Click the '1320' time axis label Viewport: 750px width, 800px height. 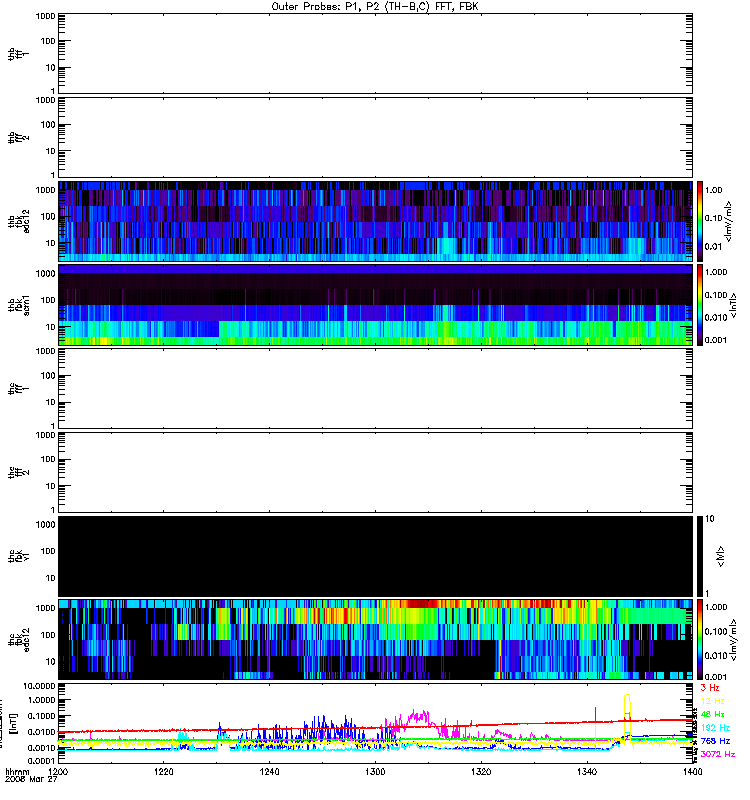click(481, 772)
